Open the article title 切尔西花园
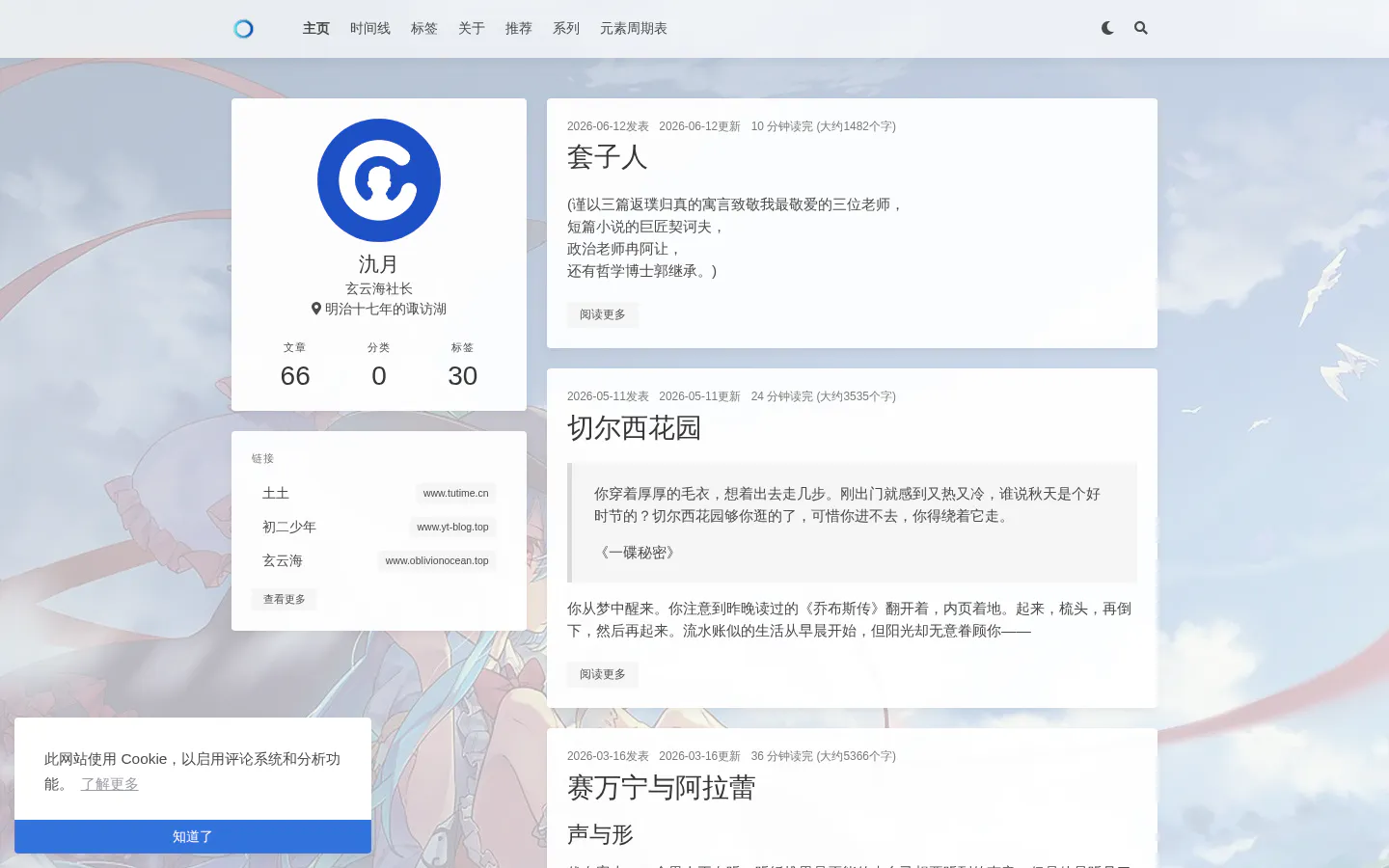This screenshot has height=868, width=1389. 635,428
